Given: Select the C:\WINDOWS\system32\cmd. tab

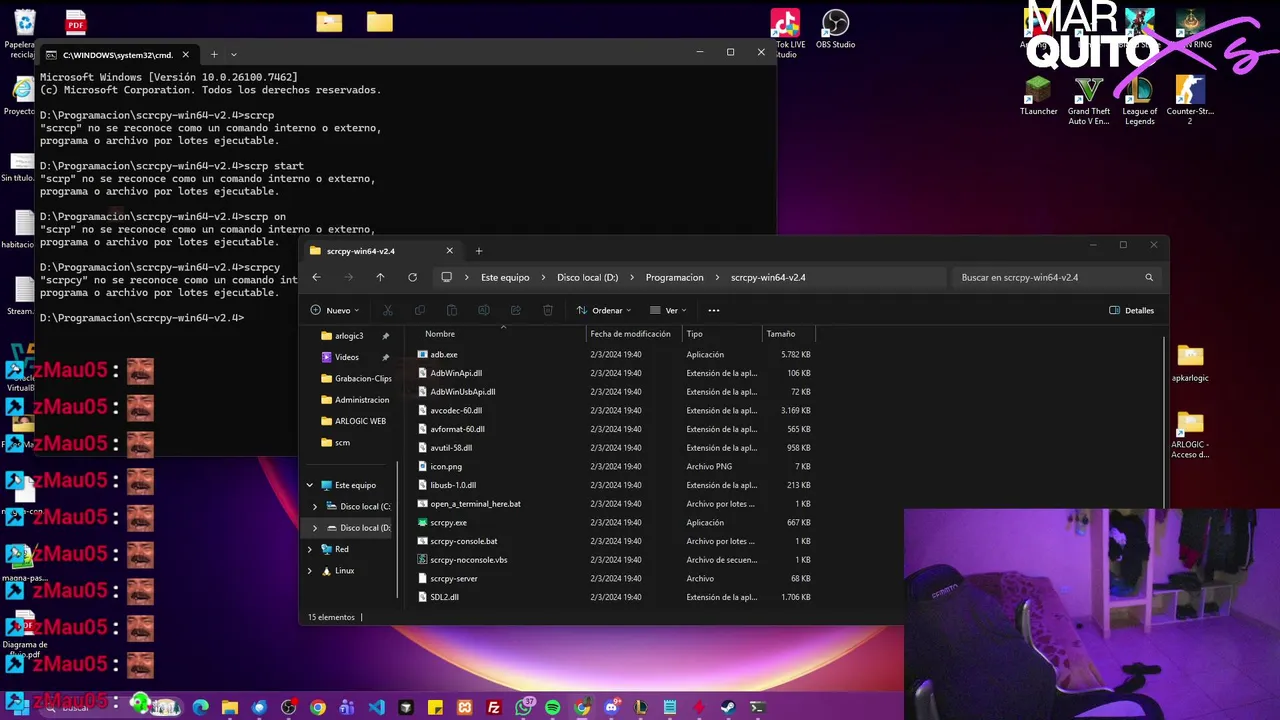Looking at the screenshot, I should 118,54.
